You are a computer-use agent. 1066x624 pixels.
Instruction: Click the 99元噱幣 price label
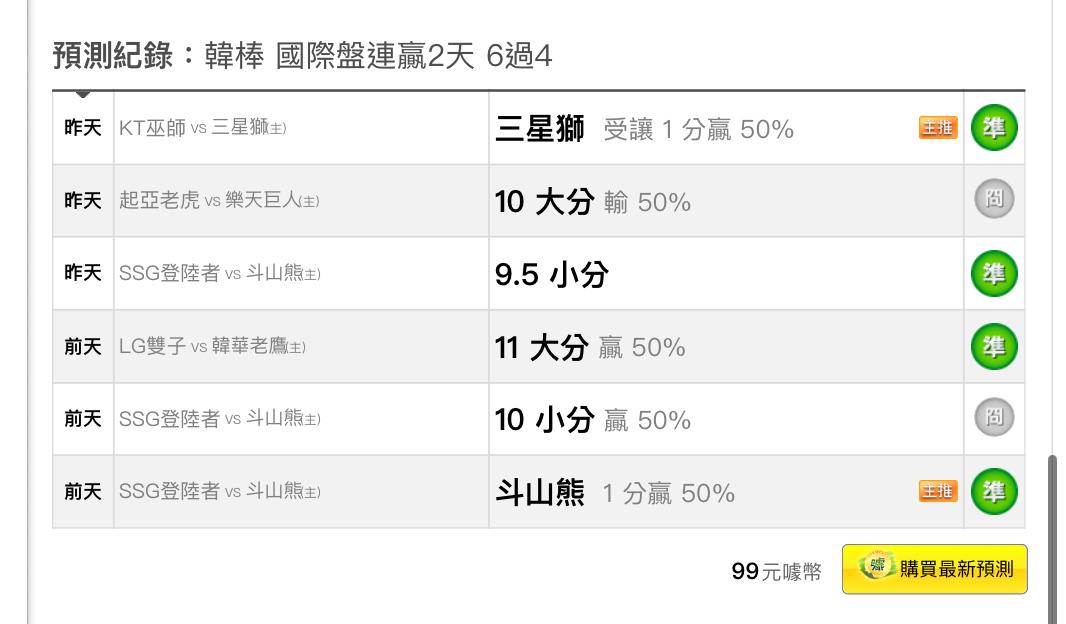point(776,571)
